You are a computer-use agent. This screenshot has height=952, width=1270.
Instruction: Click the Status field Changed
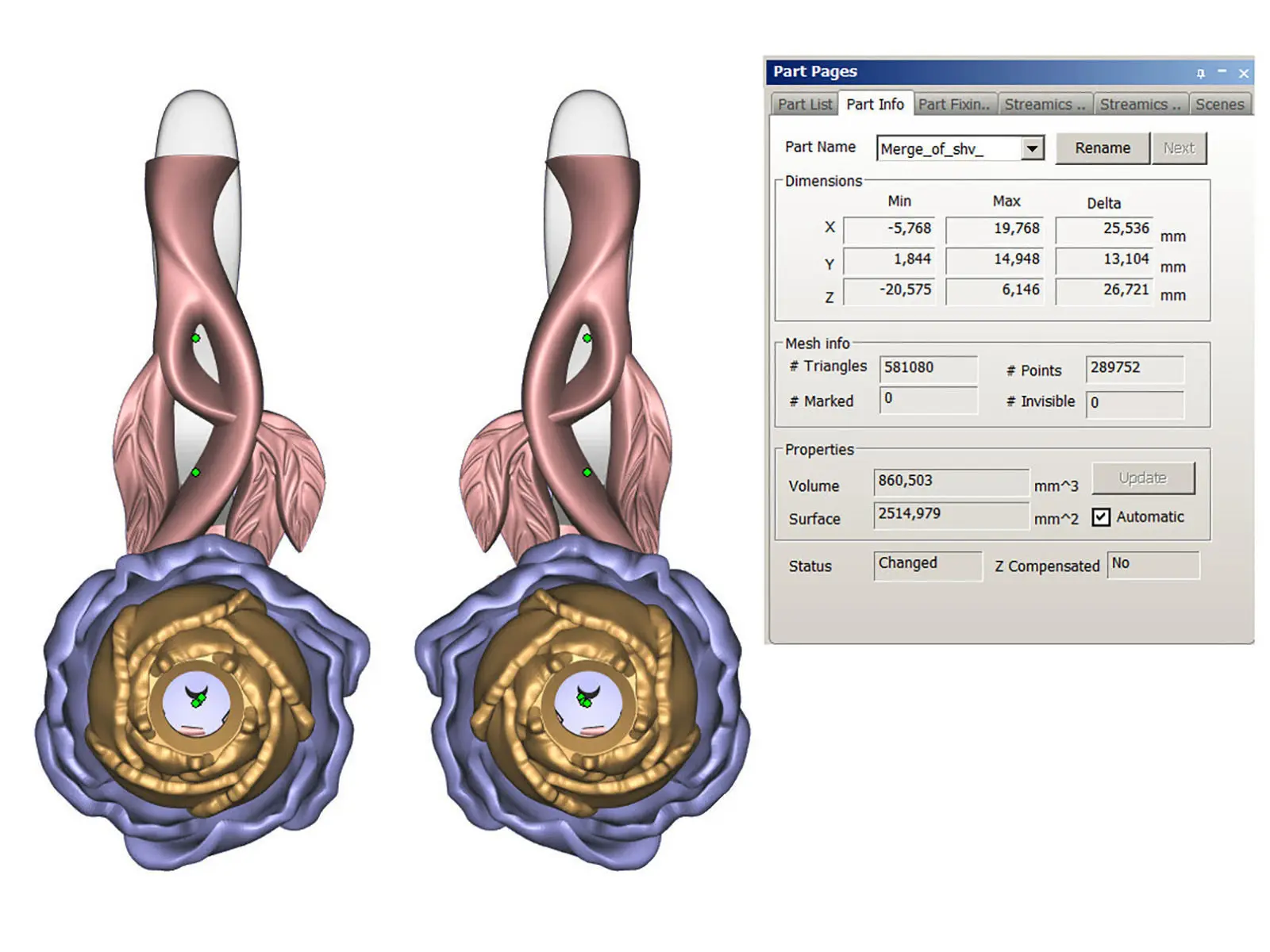pos(928,565)
